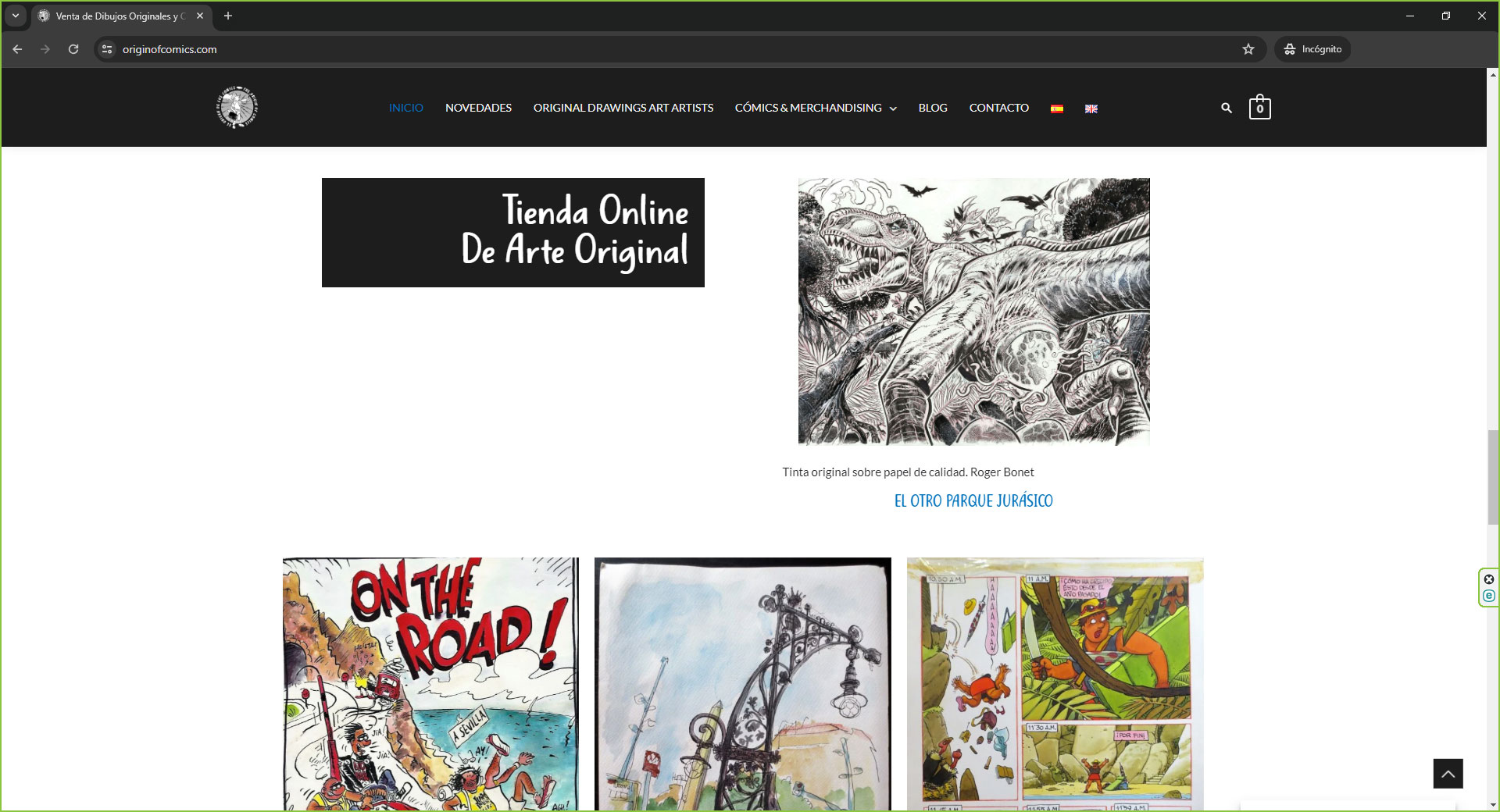This screenshot has height=812, width=1500.
Task: Click the Origin of Comics site logo
Action: click(237, 108)
